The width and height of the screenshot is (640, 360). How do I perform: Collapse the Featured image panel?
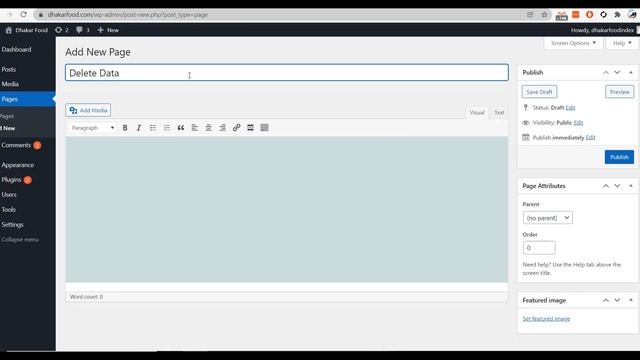tap(631, 300)
